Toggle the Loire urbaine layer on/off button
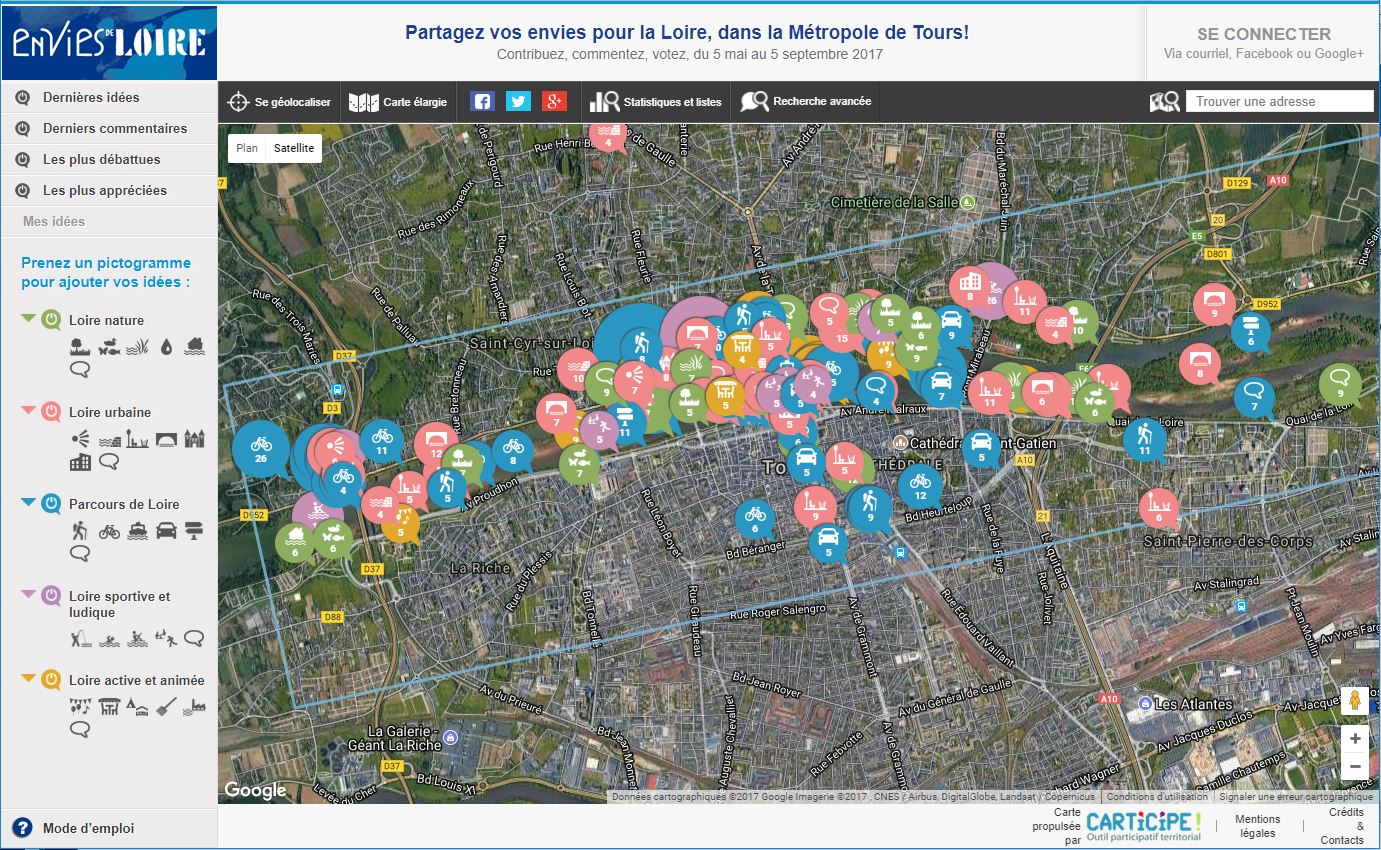This screenshot has width=1381, height=850. [51, 412]
